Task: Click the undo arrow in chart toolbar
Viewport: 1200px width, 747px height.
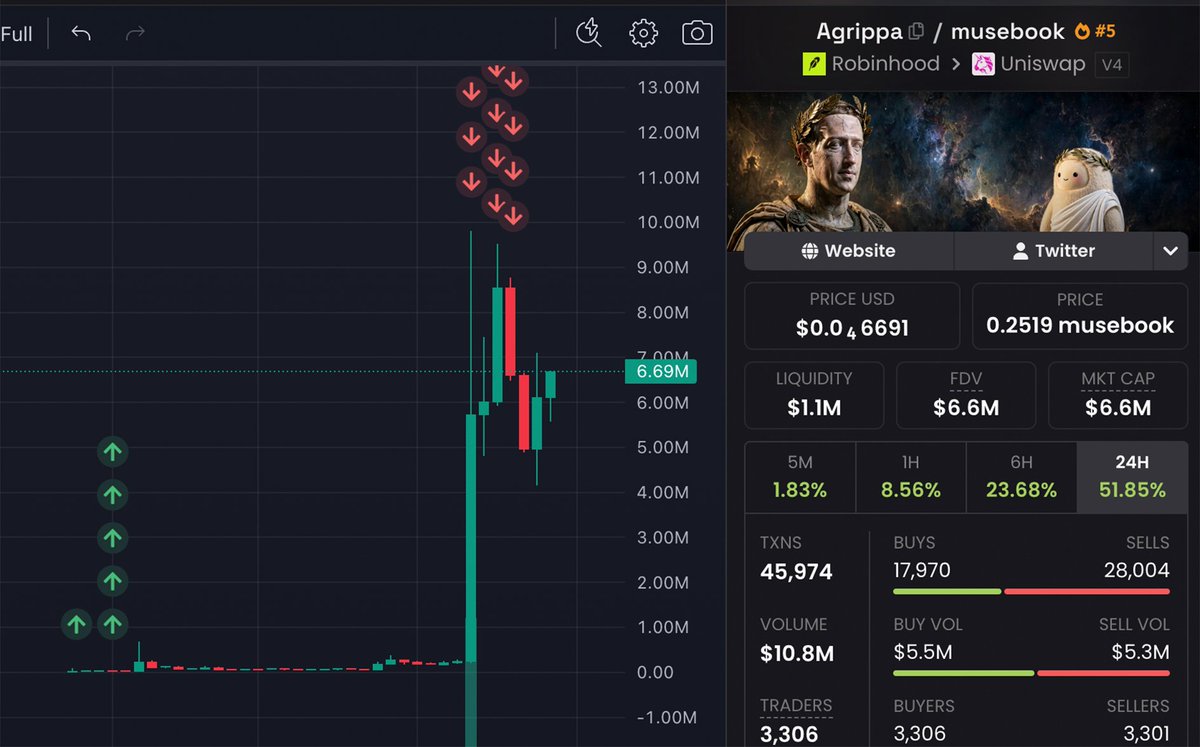Action: tap(81, 34)
